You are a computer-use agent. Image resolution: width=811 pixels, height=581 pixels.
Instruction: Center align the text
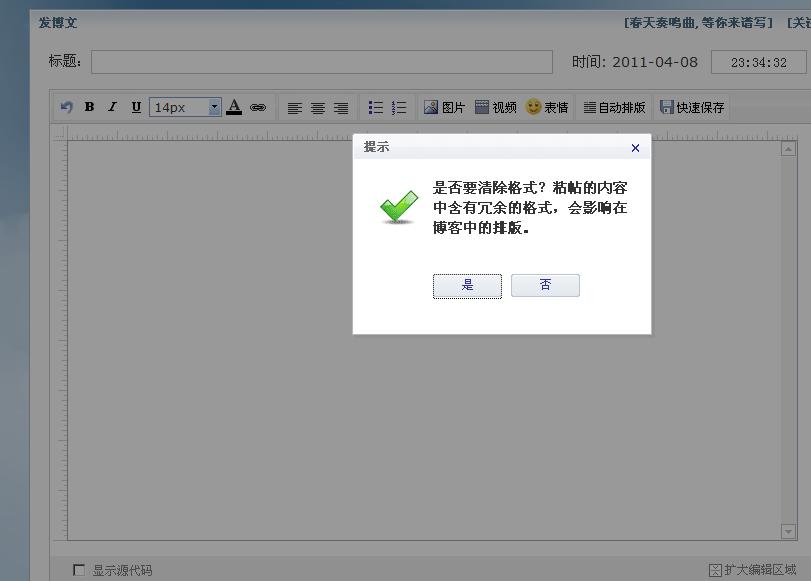point(318,108)
